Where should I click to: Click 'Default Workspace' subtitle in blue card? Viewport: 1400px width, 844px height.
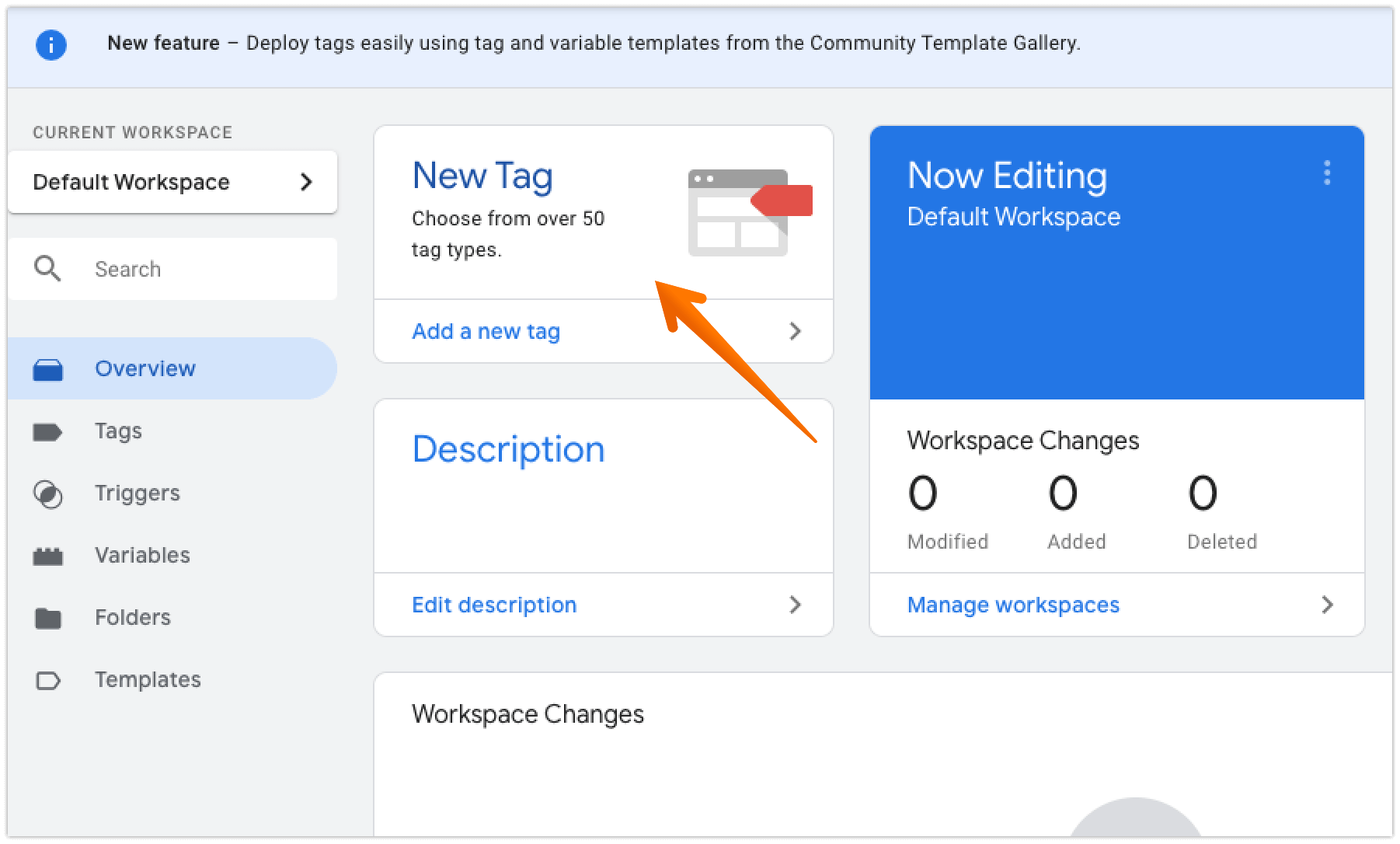[x=1014, y=217]
